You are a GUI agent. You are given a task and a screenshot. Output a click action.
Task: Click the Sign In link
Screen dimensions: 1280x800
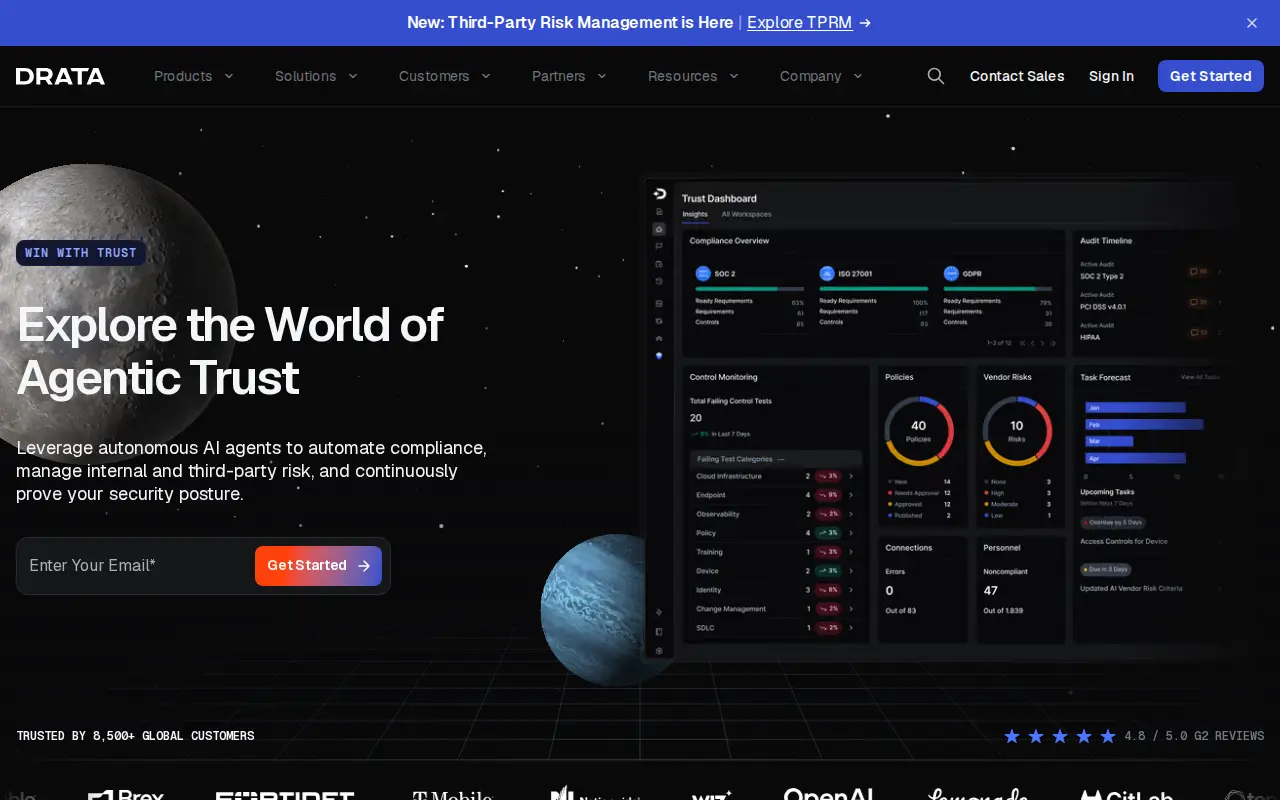(x=1111, y=76)
